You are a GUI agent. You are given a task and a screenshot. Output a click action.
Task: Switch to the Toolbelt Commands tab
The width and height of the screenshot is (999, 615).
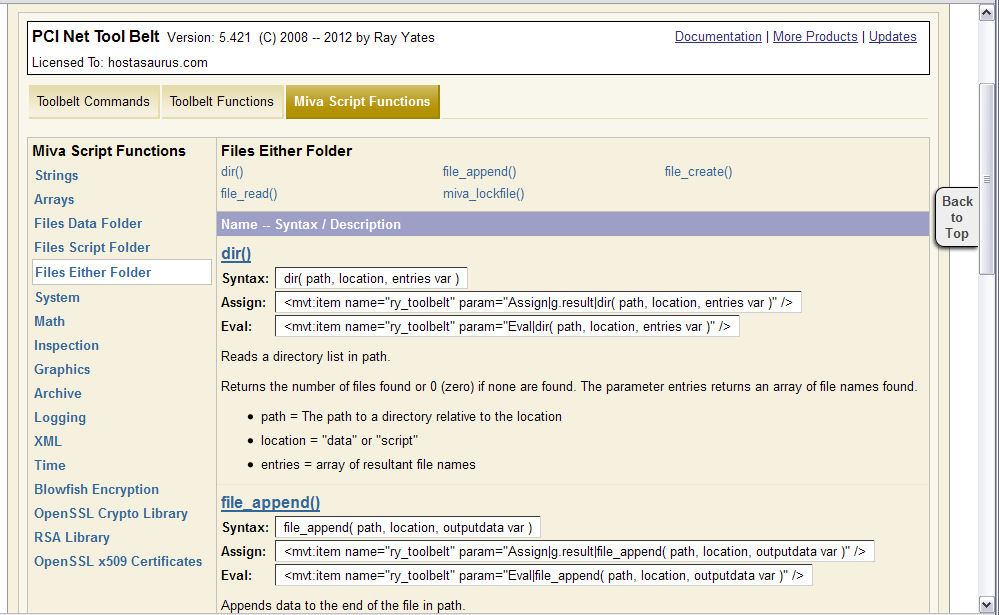93,101
